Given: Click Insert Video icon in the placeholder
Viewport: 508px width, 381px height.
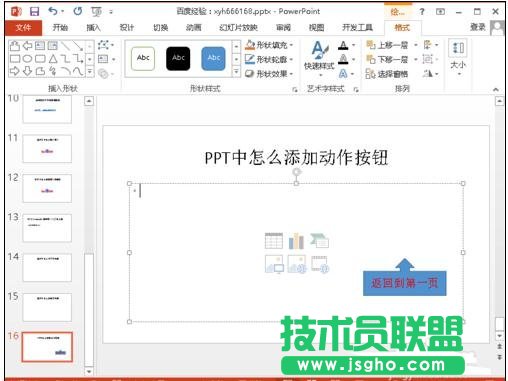Looking at the screenshot, I should click(x=320, y=264).
